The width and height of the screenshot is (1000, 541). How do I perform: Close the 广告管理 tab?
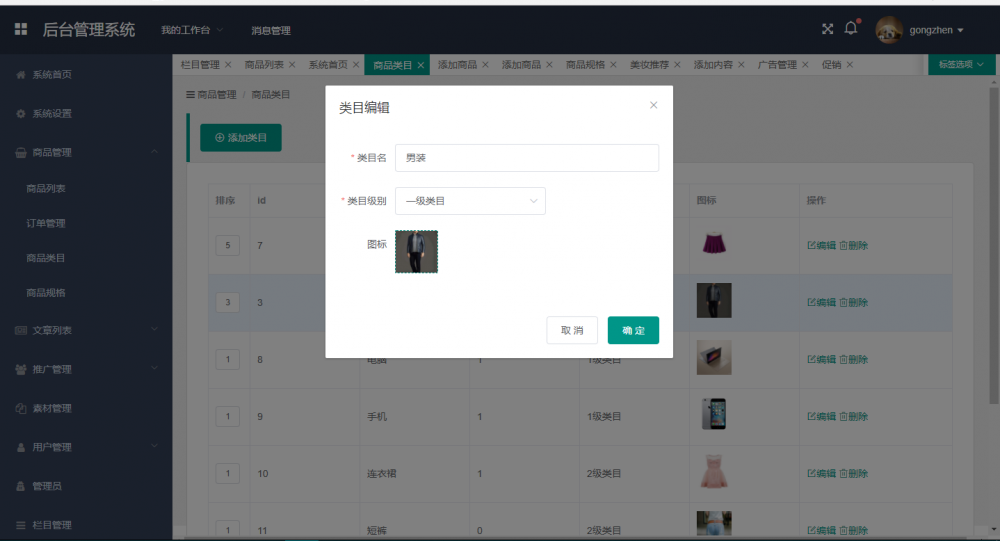pos(805,64)
